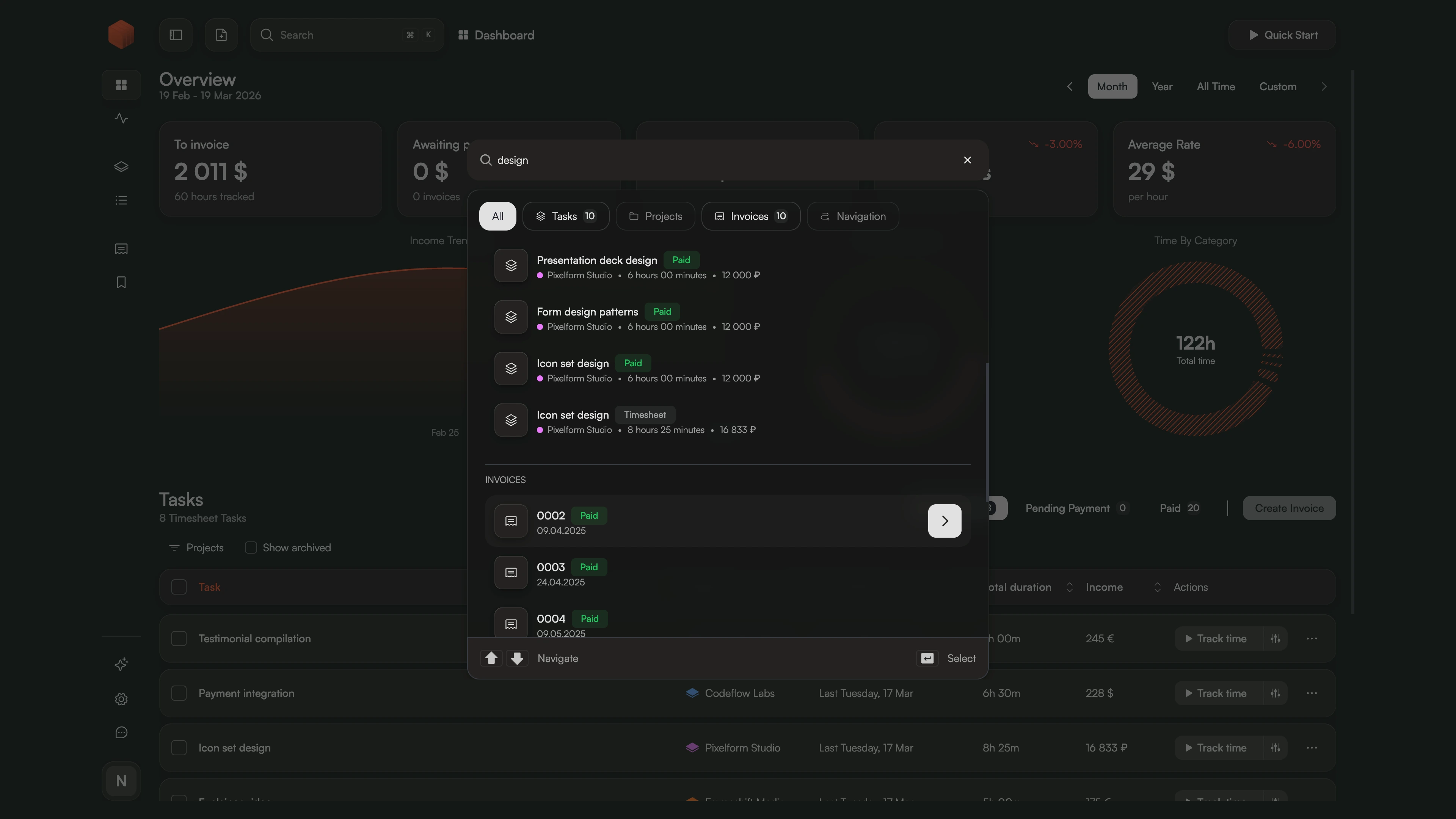1456x819 pixels.
Task: Expand invoice 0002 with its arrow button
Action: 944,521
